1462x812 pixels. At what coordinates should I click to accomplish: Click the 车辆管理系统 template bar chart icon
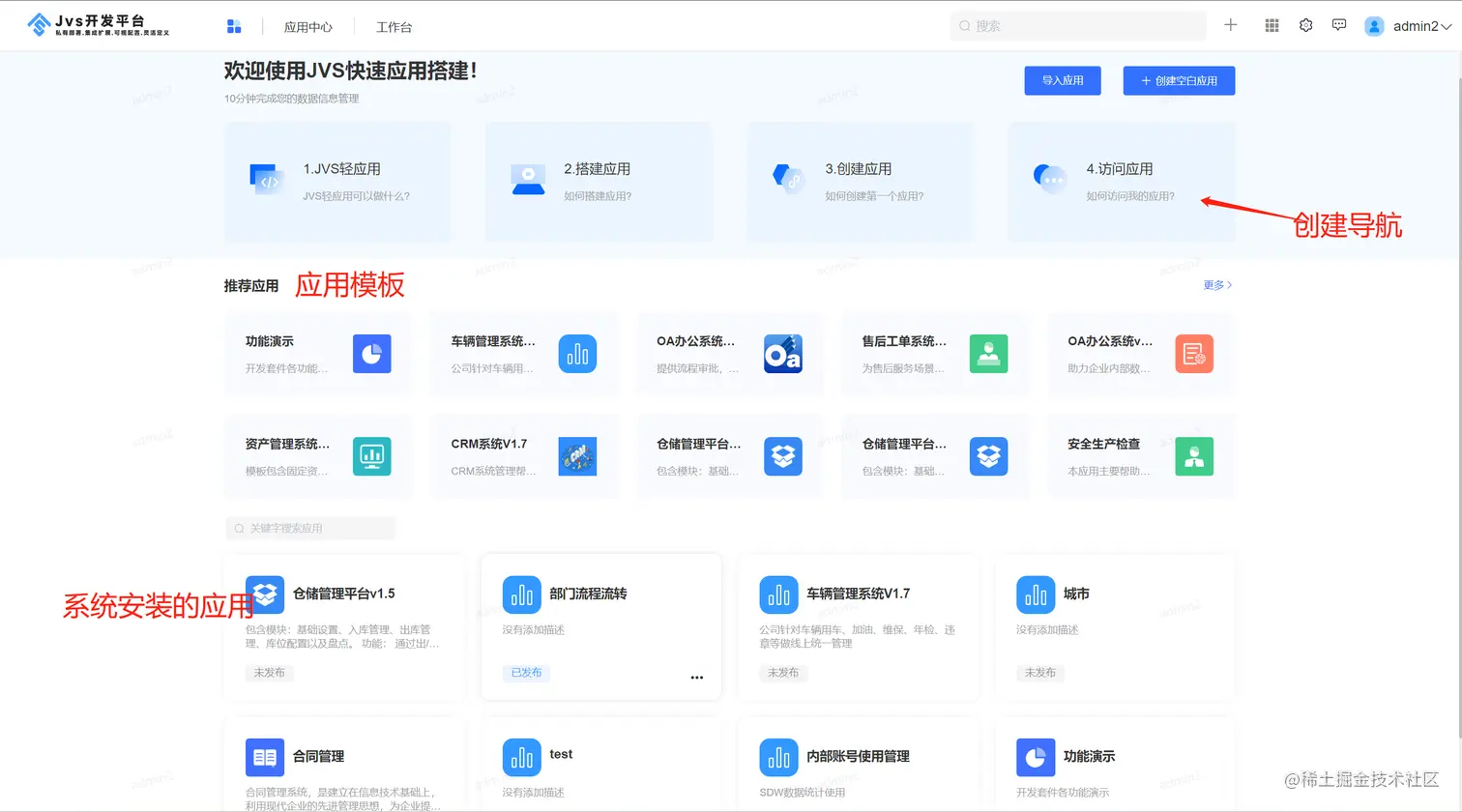(577, 354)
